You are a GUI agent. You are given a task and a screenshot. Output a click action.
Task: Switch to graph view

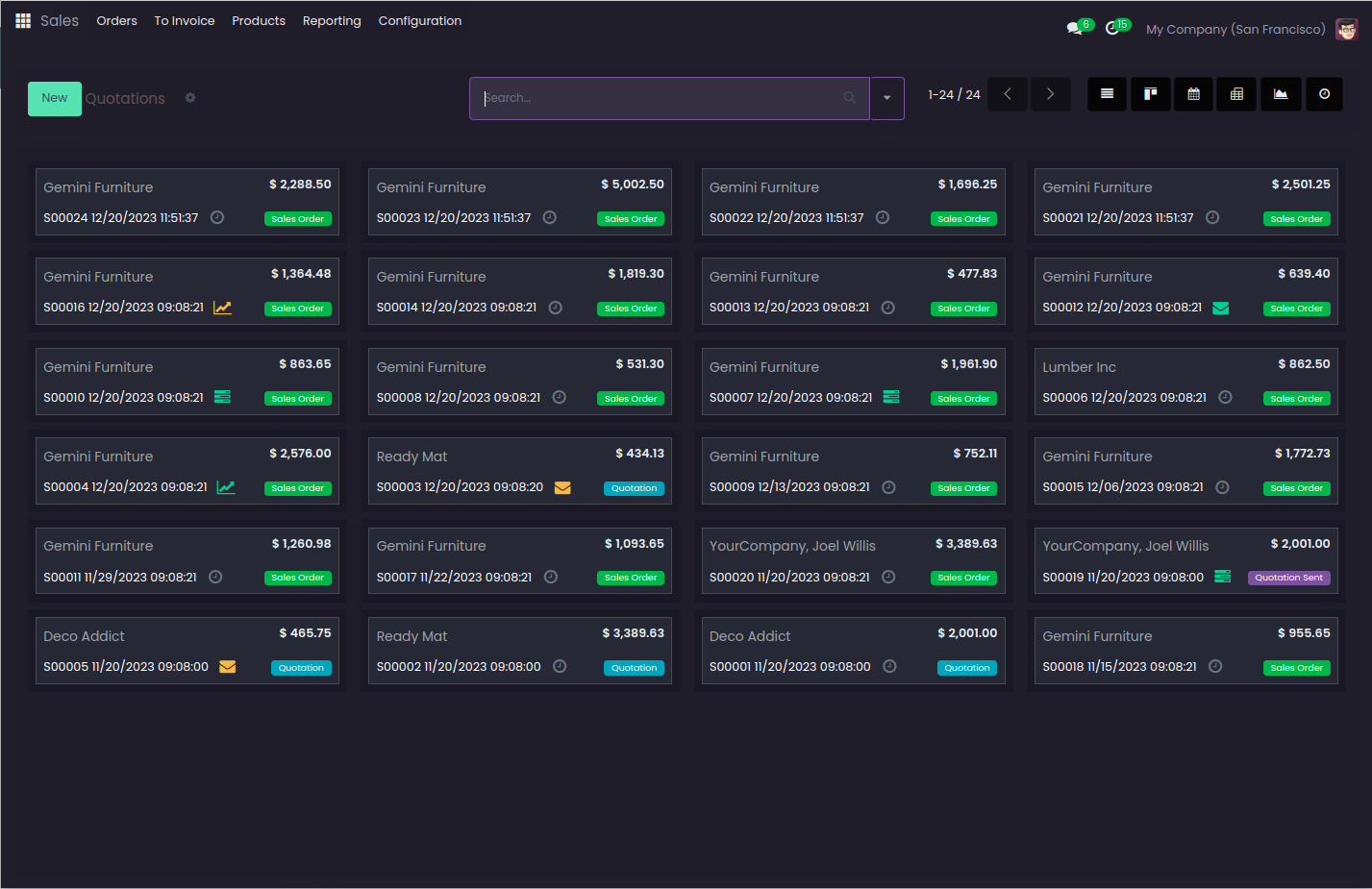(x=1281, y=94)
